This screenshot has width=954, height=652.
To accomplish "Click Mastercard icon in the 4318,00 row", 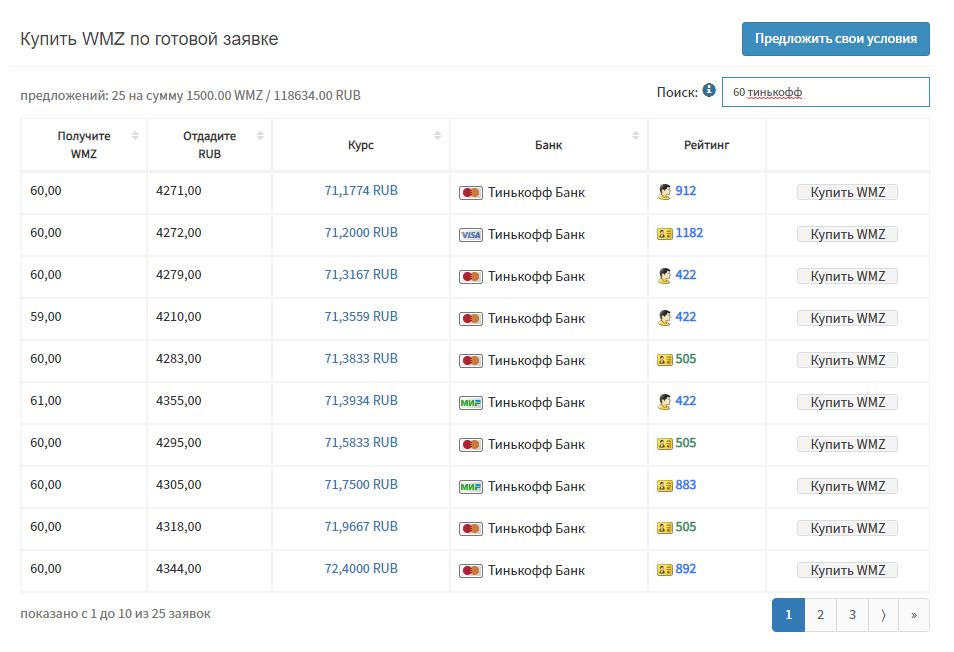I will pyautogui.click(x=471, y=529).
